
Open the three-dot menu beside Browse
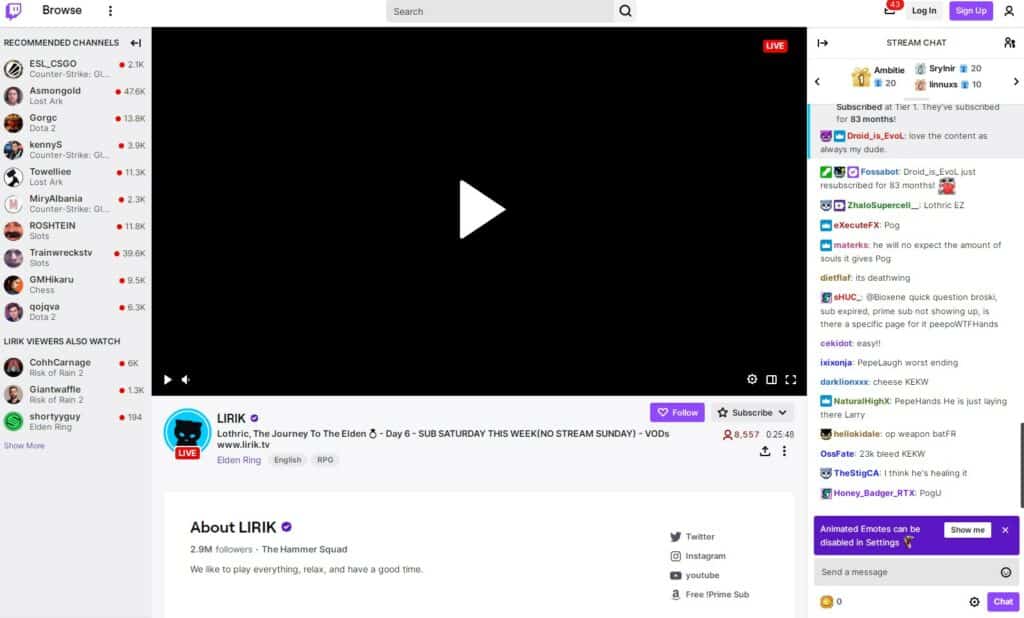pyautogui.click(x=110, y=10)
